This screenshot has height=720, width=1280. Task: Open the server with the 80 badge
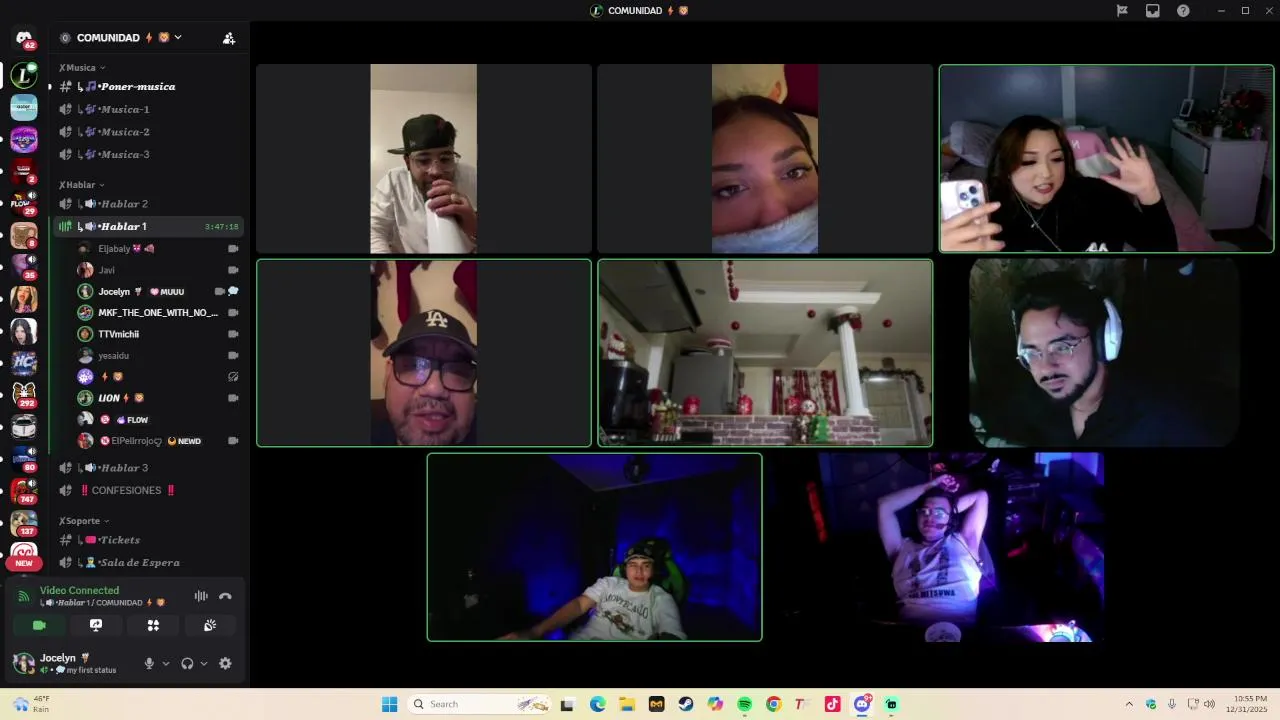24,458
